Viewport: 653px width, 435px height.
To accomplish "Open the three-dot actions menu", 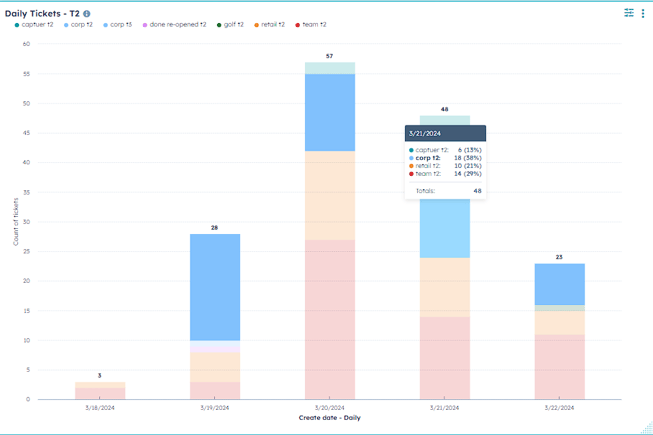I will 643,13.
